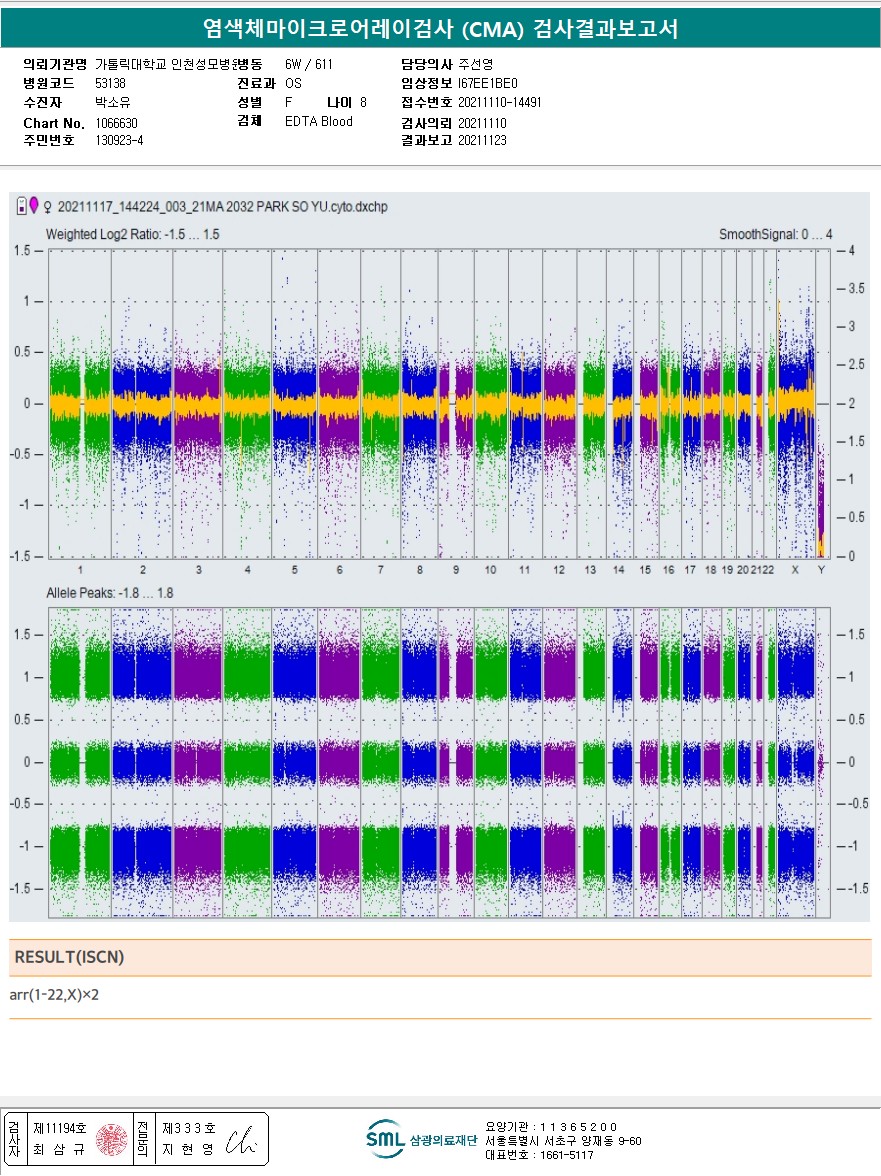
Task: Click chromosome 14 label under the log2 ratio plot
Action: click(619, 570)
